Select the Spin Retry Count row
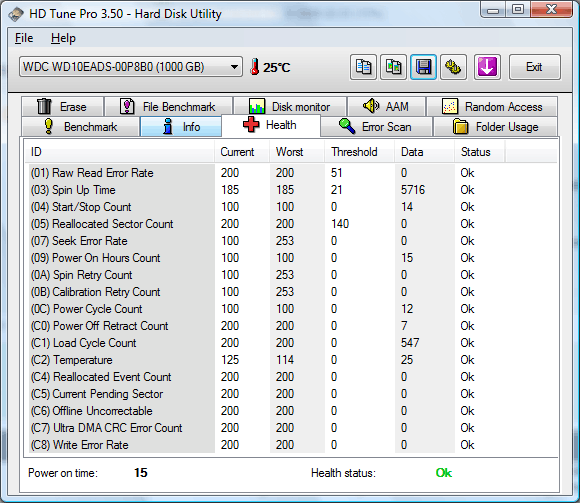Screen dimensions: 580x503 (291, 275)
